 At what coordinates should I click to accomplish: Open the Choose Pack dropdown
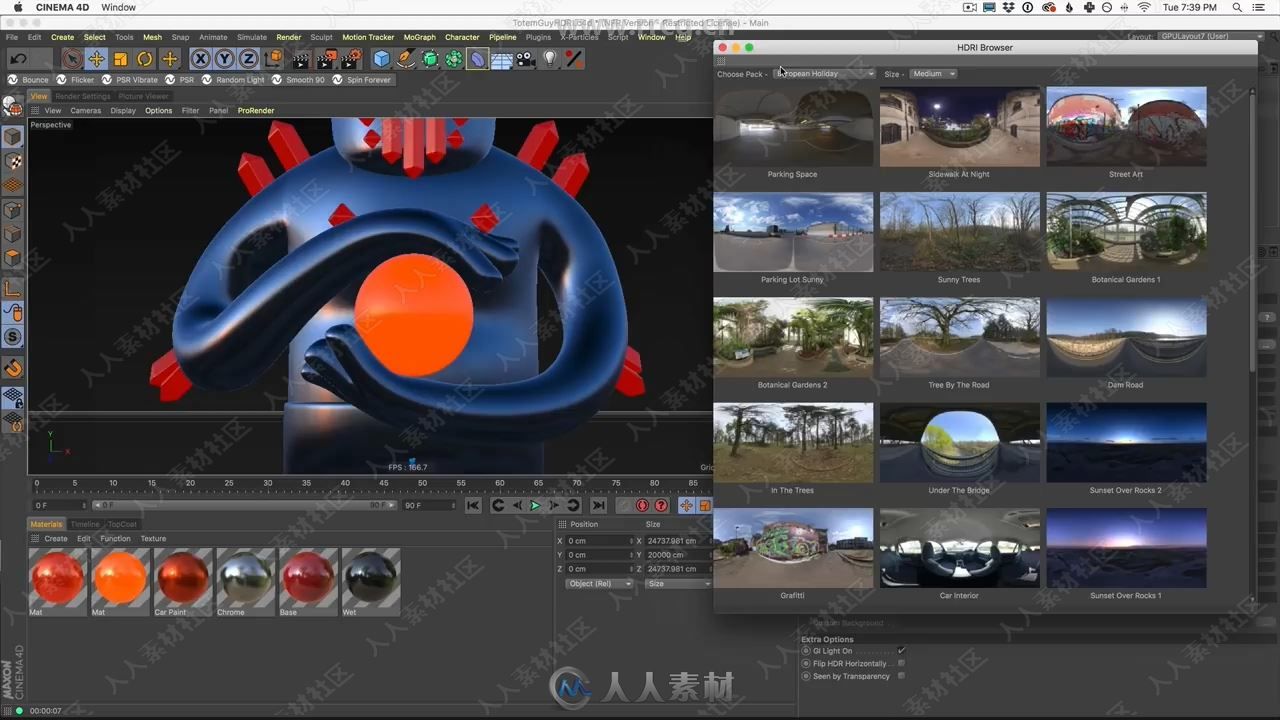[x=826, y=73]
